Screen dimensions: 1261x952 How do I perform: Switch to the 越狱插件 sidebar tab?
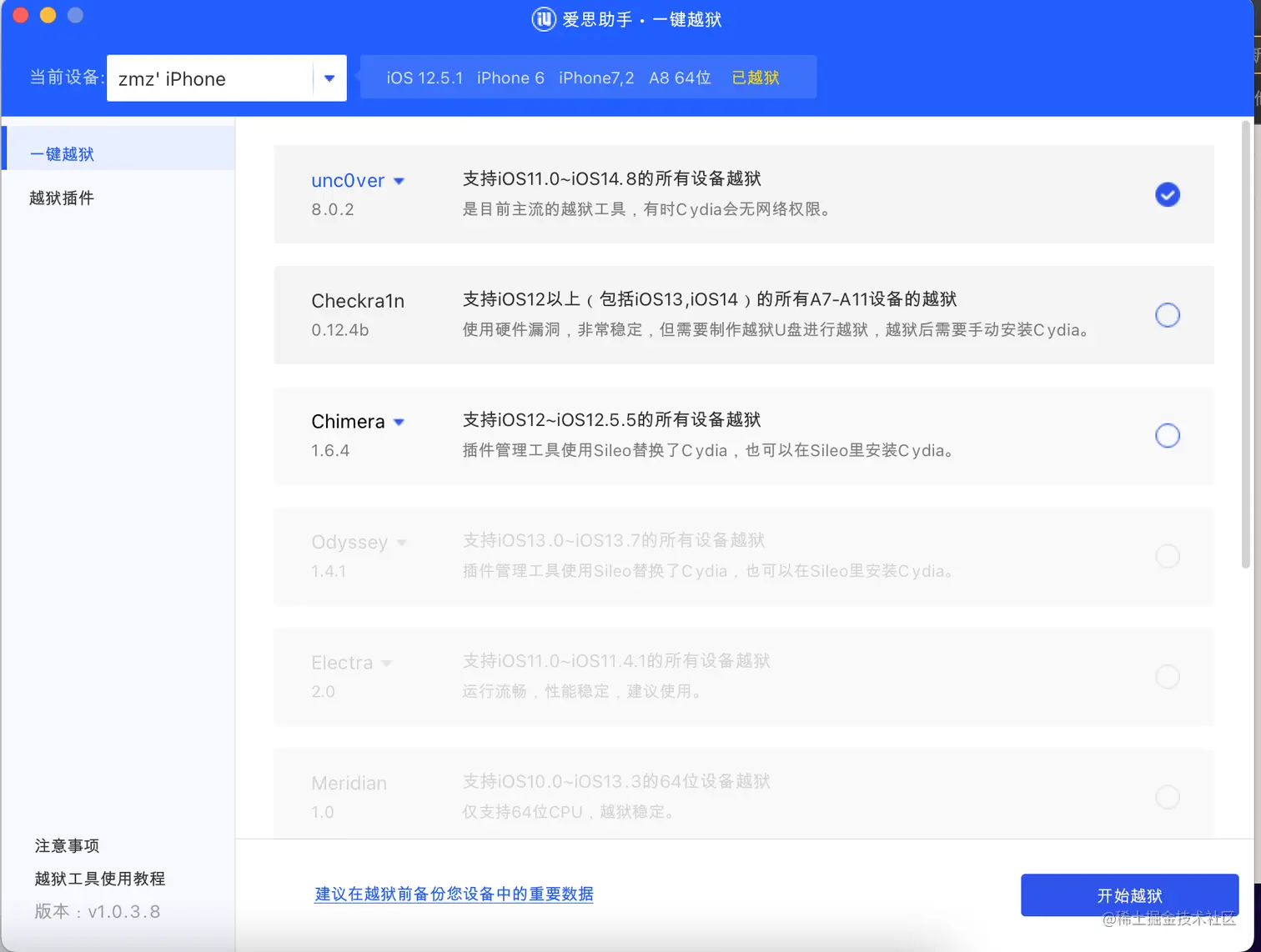click(x=61, y=198)
